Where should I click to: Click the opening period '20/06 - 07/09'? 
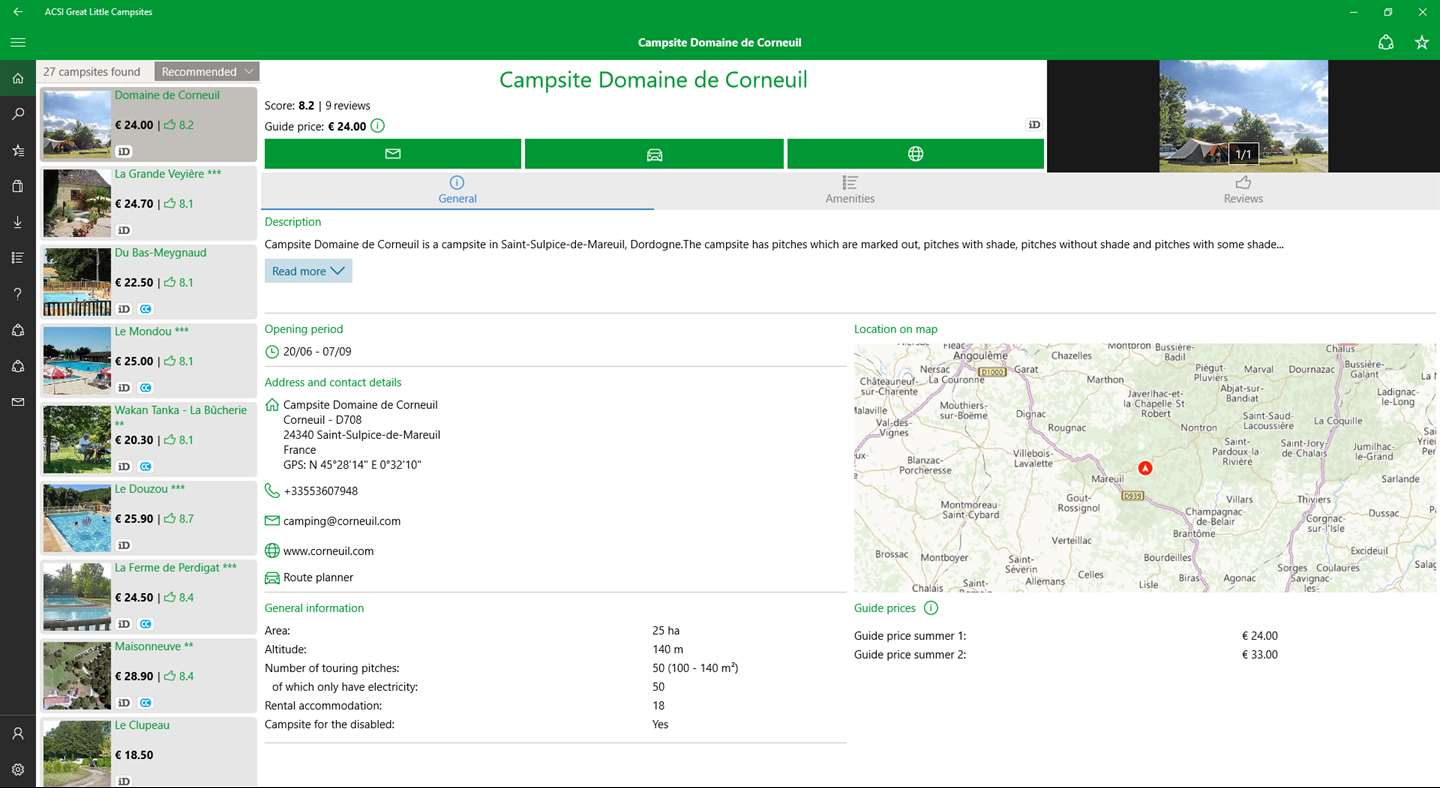317,352
